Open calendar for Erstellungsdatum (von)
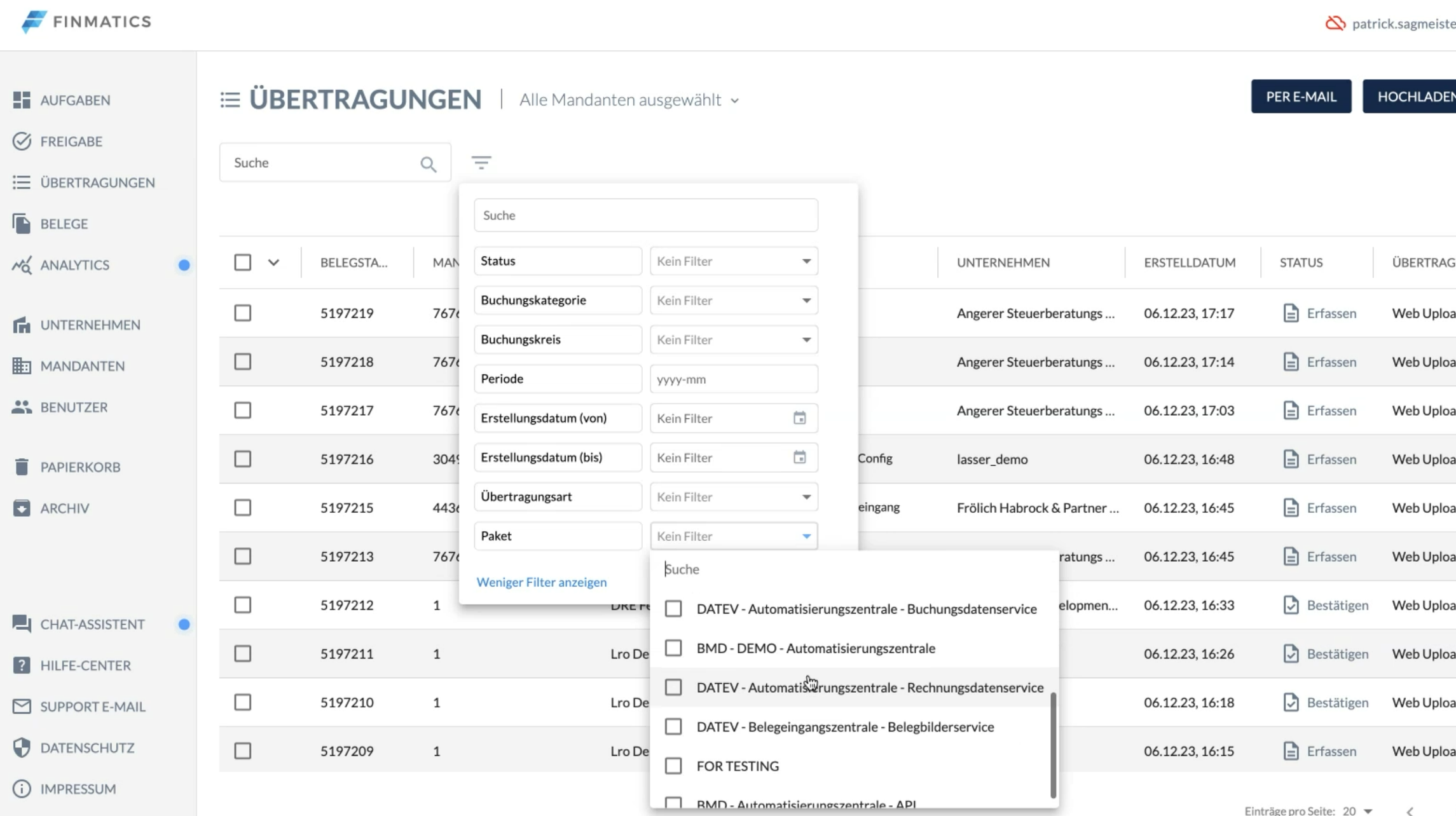The width and height of the screenshot is (1456, 816). point(800,418)
